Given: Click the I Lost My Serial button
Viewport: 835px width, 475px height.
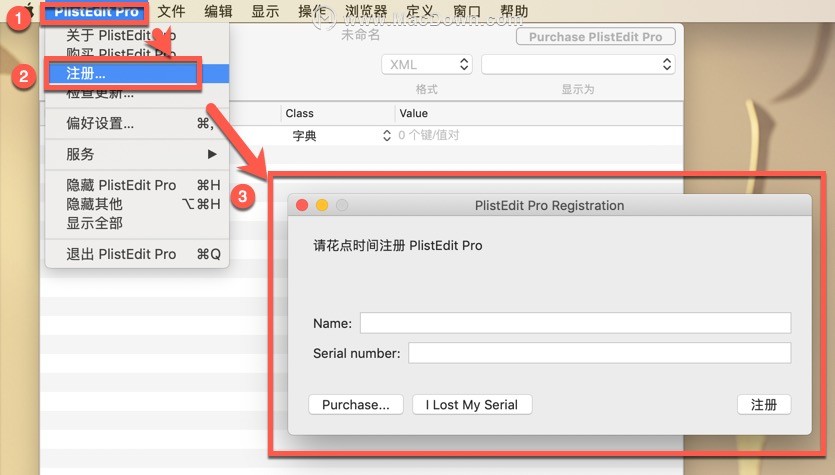Looking at the screenshot, I should point(472,405).
